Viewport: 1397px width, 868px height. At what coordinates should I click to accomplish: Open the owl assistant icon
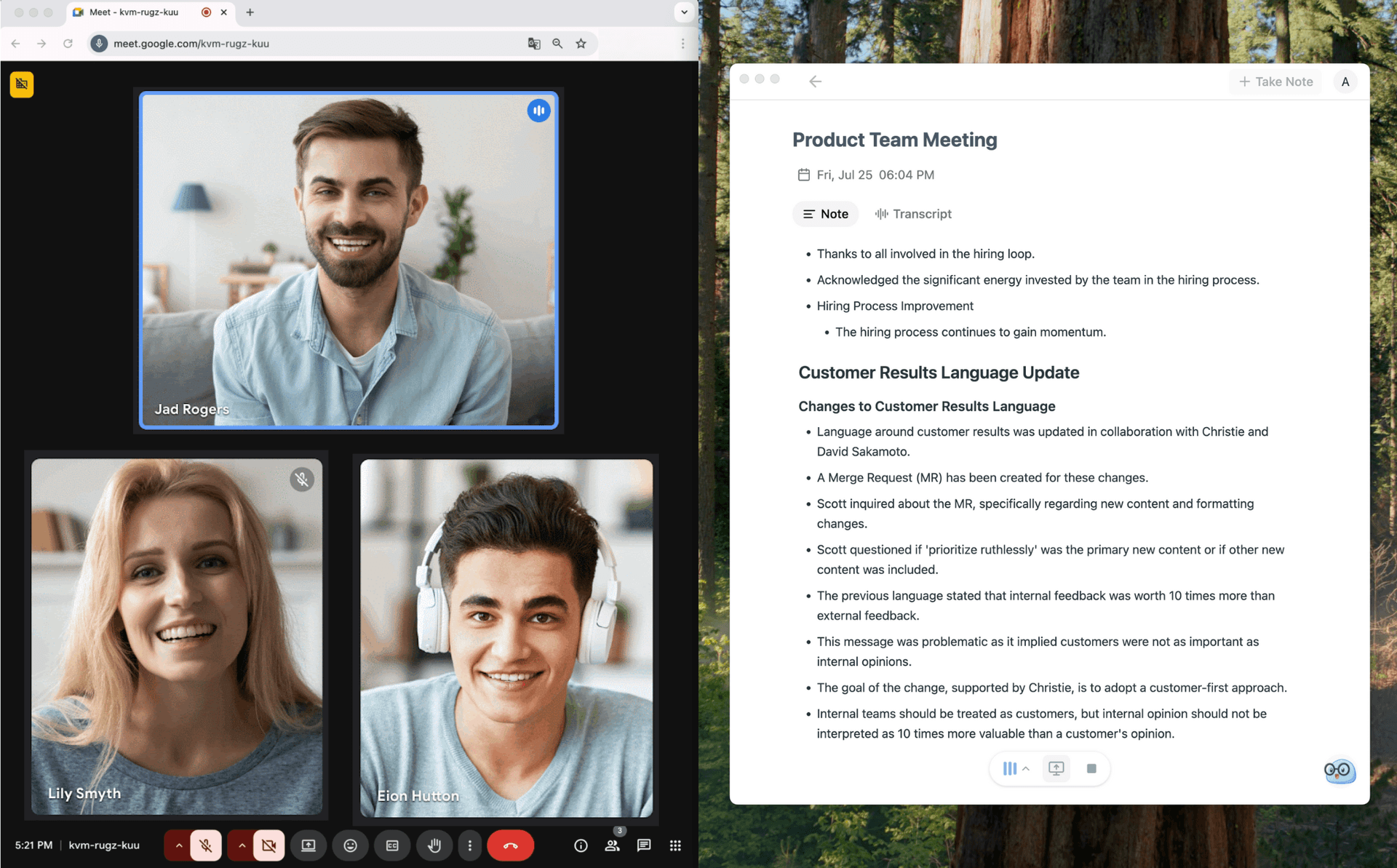pos(1339,771)
